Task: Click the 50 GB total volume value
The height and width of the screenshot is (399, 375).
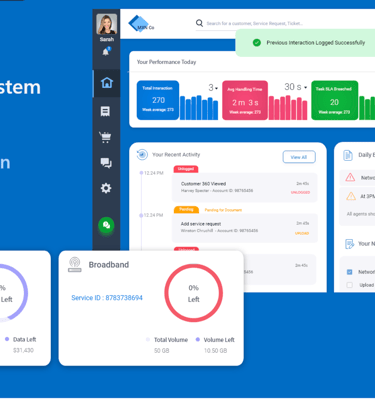Action: [x=162, y=351]
